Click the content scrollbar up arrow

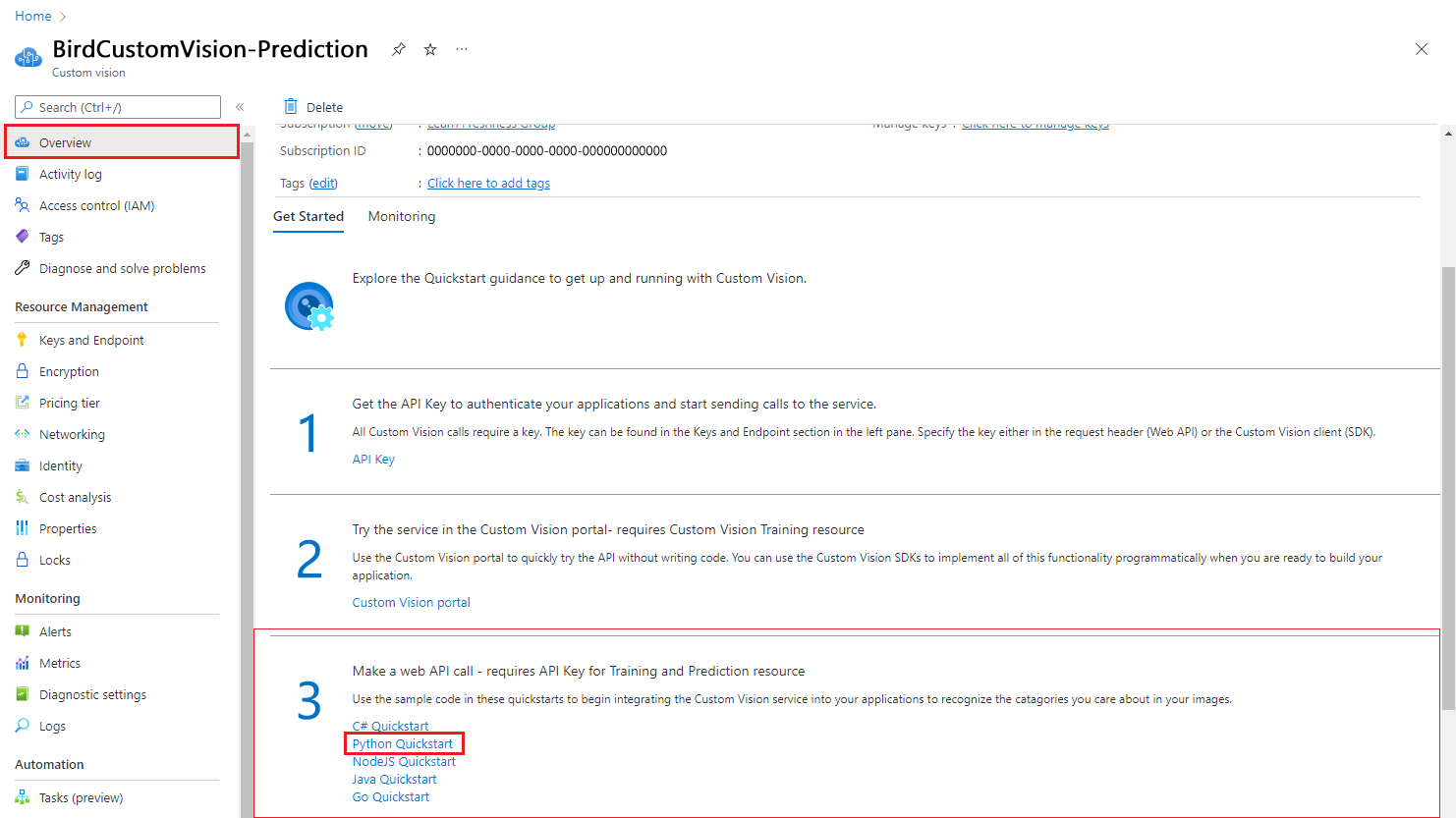pyautogui.click(x=1448, y=134)
